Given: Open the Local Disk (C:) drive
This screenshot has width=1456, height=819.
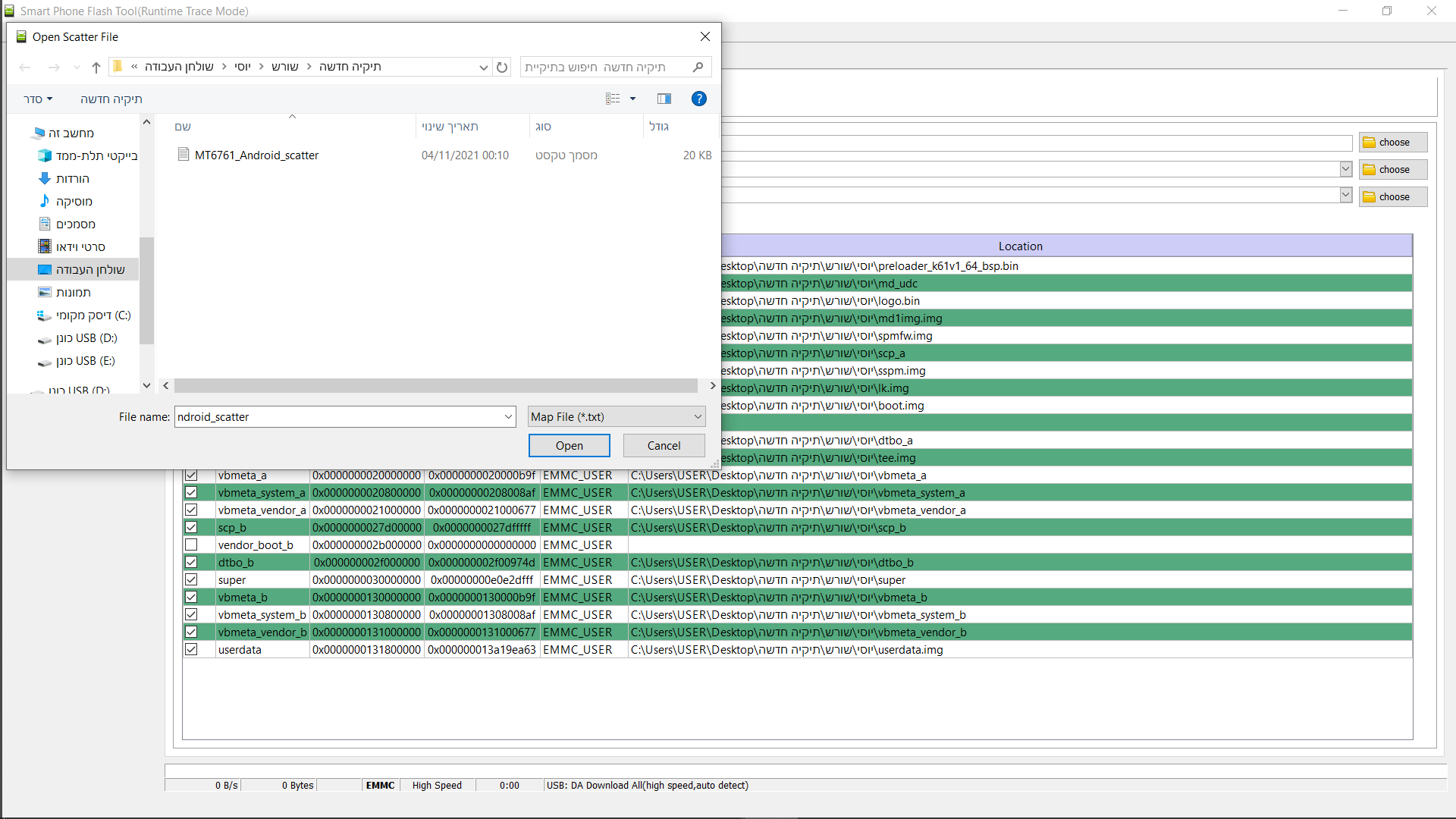Looking at the screenshot, I should [x=85, y=315].
